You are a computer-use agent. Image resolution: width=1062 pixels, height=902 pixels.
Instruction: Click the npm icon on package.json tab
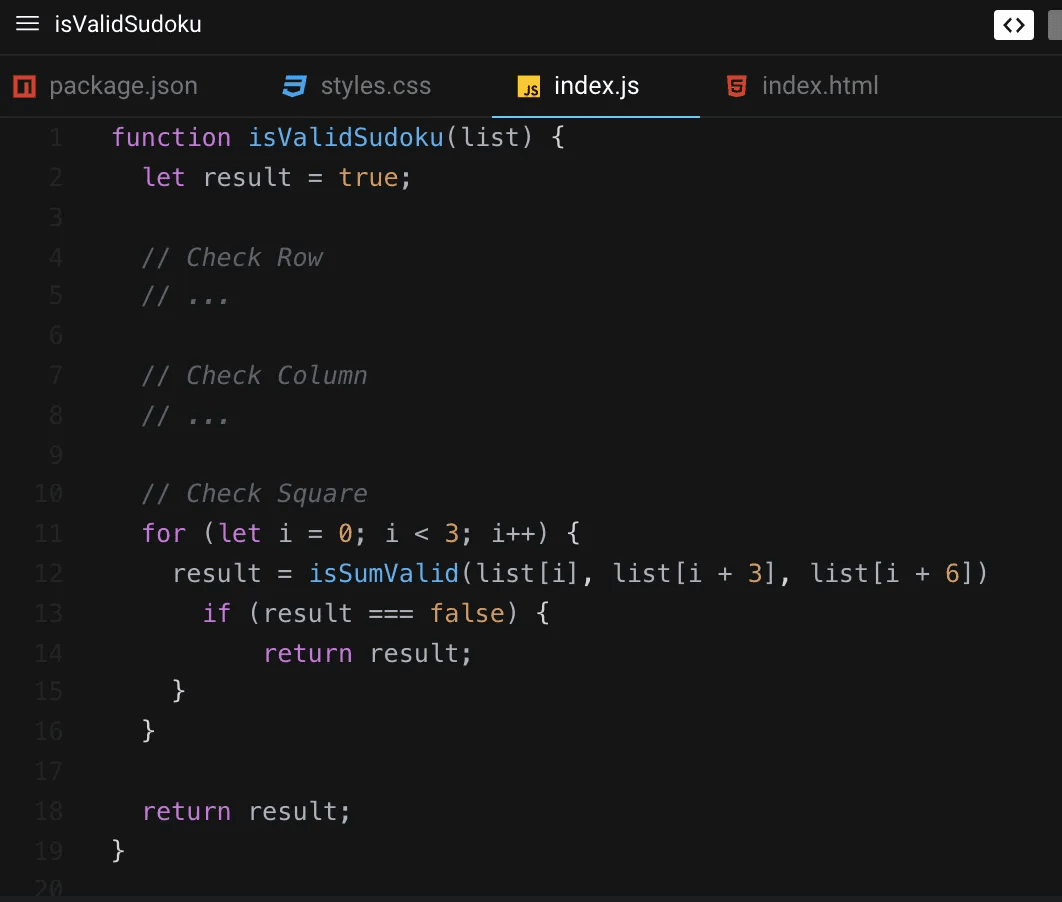point(23,86)
